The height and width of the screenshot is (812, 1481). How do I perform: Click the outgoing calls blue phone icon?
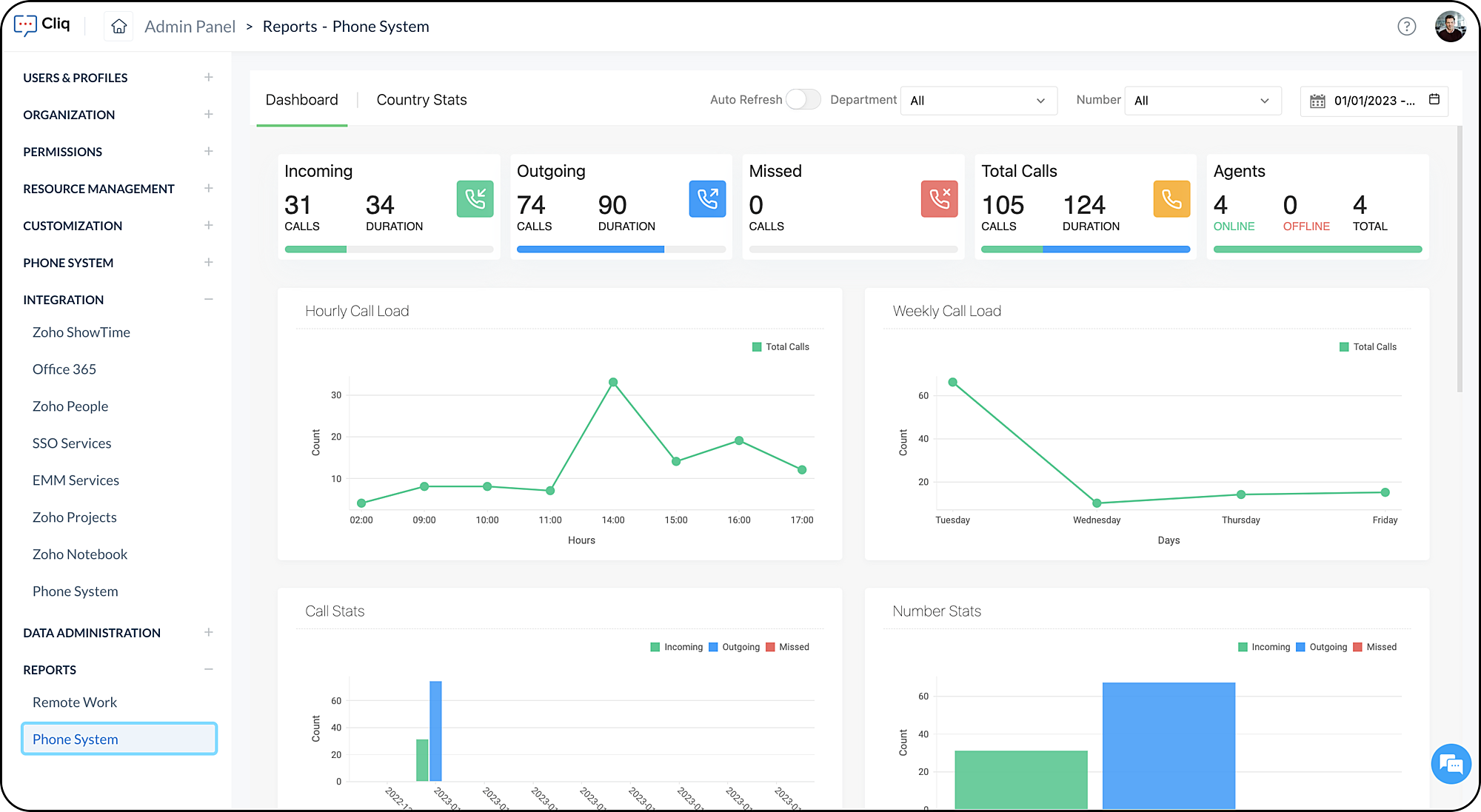pyautogui.click(x=707, y=199)
